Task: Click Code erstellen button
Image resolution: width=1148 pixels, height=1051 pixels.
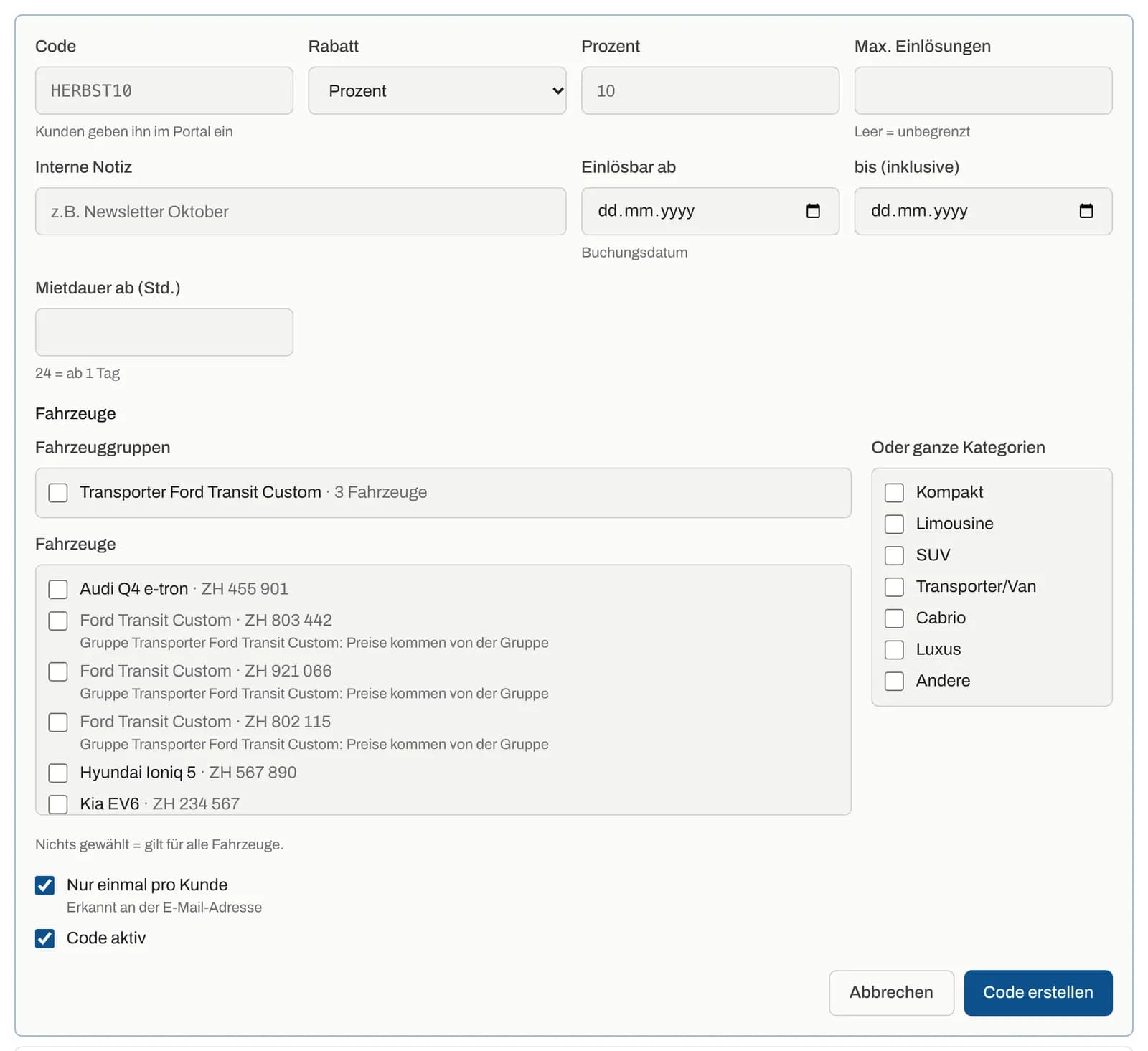Action: coord(1038,993)
